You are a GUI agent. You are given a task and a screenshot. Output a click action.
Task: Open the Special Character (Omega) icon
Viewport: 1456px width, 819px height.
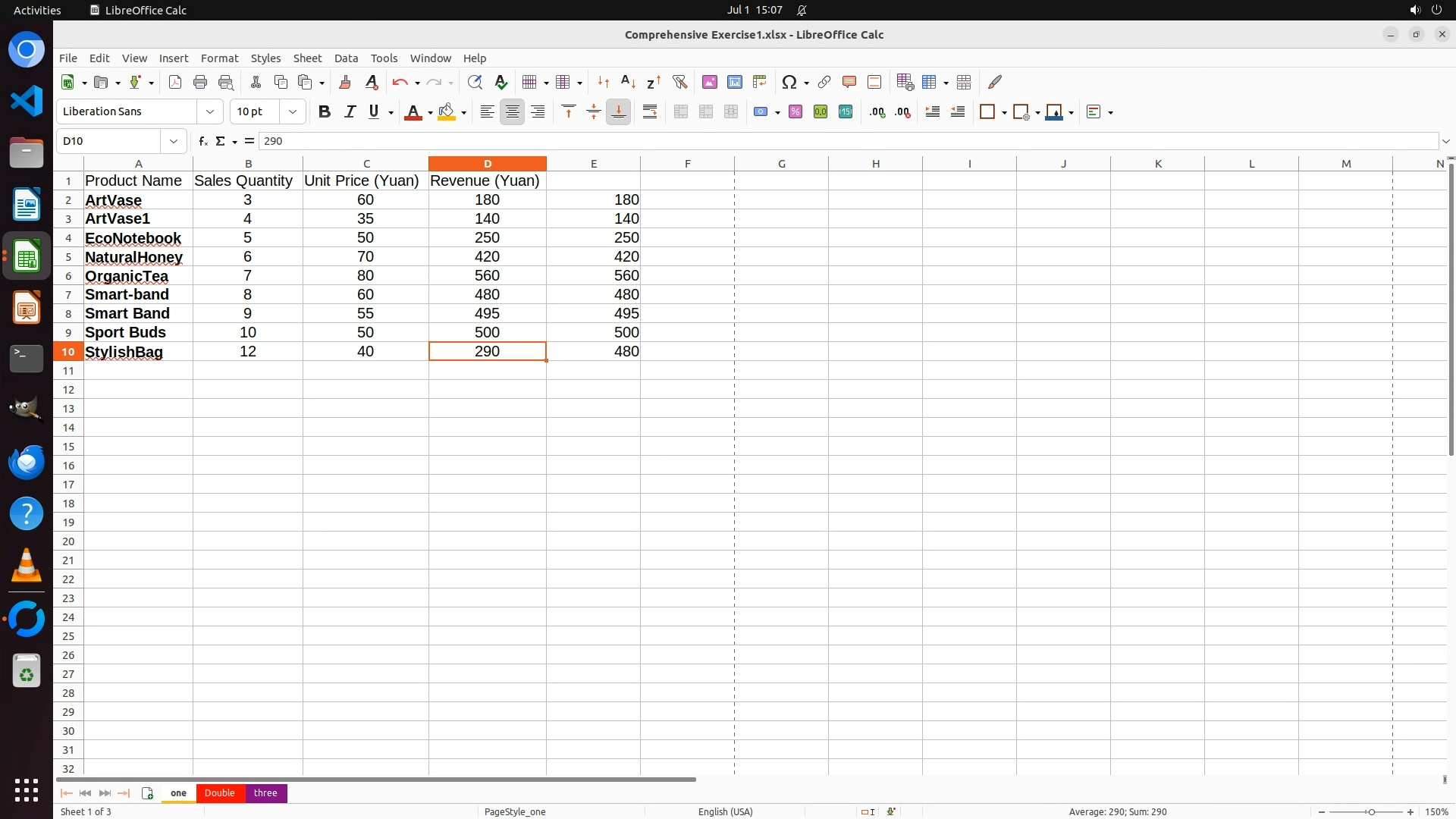789,82
